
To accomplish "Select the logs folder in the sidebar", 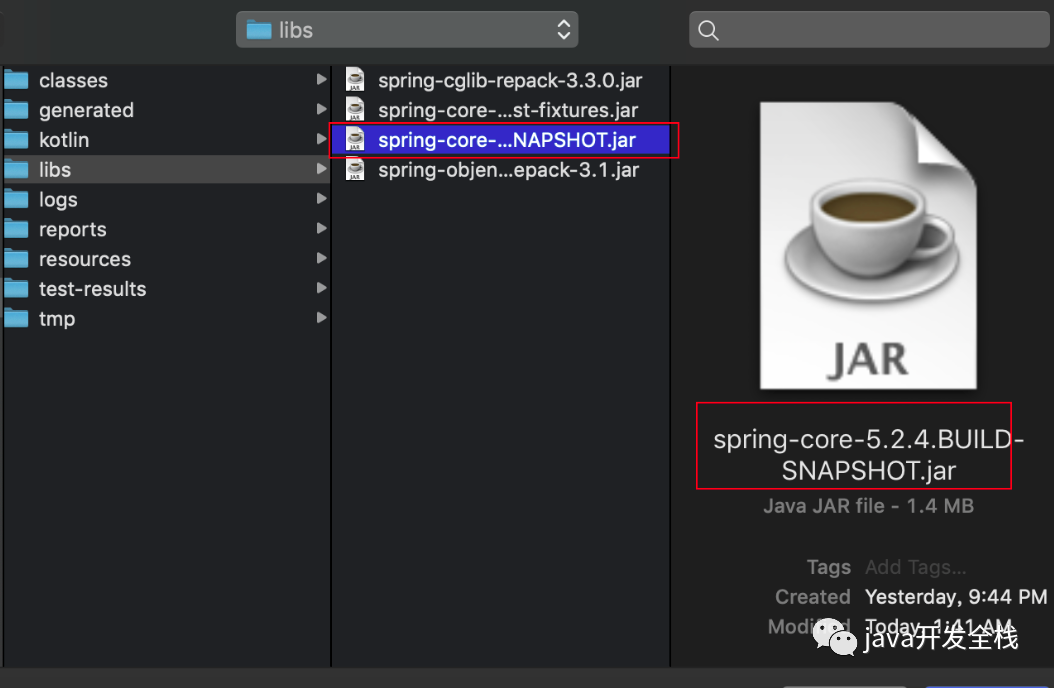I will [57, 199].
